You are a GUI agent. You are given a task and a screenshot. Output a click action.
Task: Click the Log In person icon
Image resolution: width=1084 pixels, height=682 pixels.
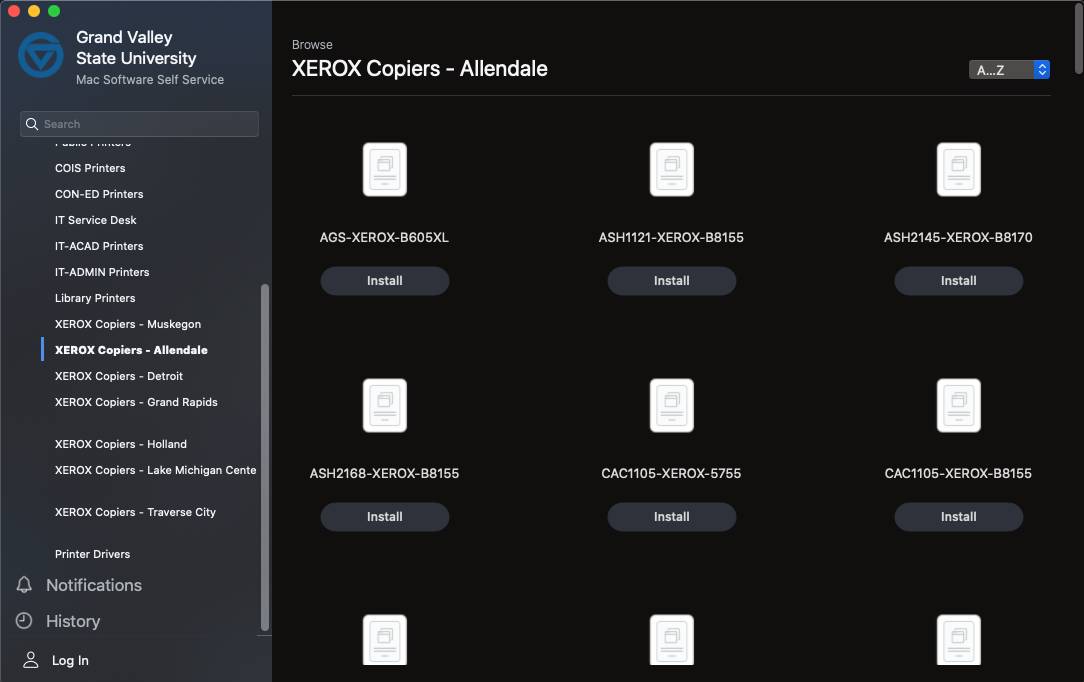(31, 660)
